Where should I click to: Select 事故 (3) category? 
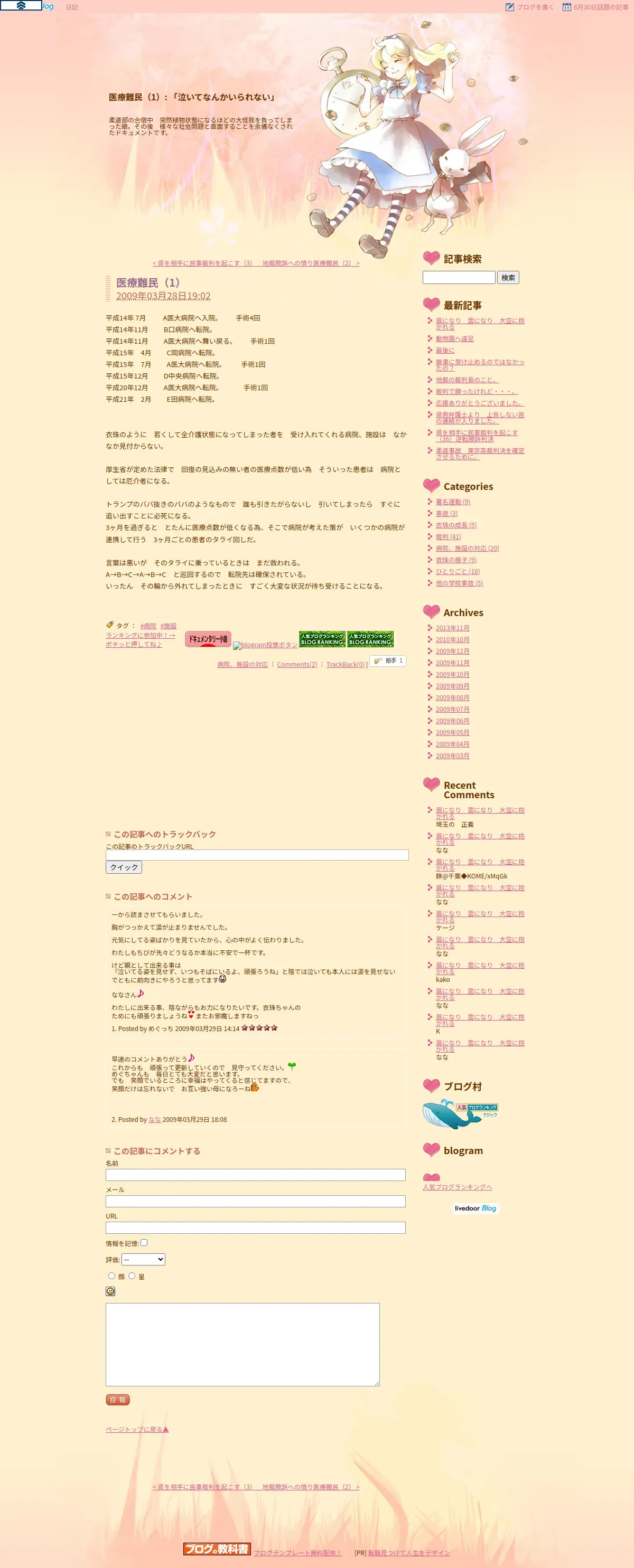pos(446,513)
